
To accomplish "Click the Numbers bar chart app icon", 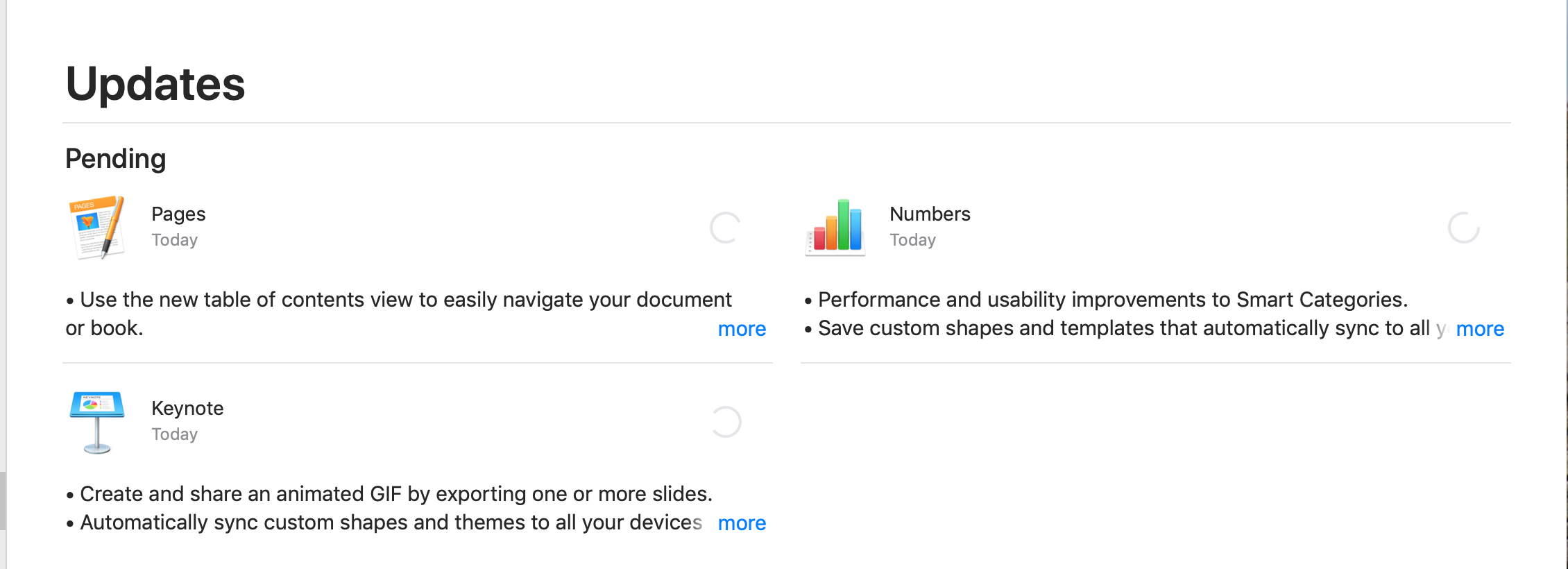I will pyautogui.click(x=835, y=227).
